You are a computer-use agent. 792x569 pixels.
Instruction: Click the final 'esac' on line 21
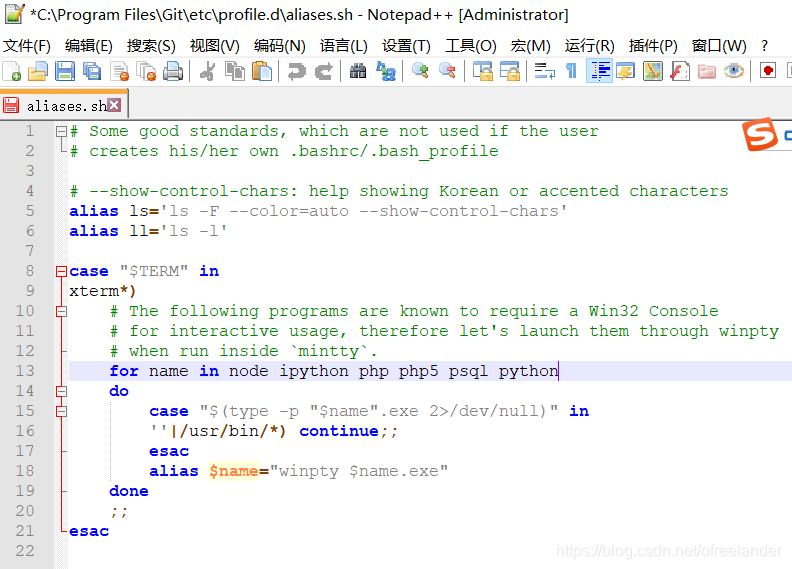tap(89, 531)
